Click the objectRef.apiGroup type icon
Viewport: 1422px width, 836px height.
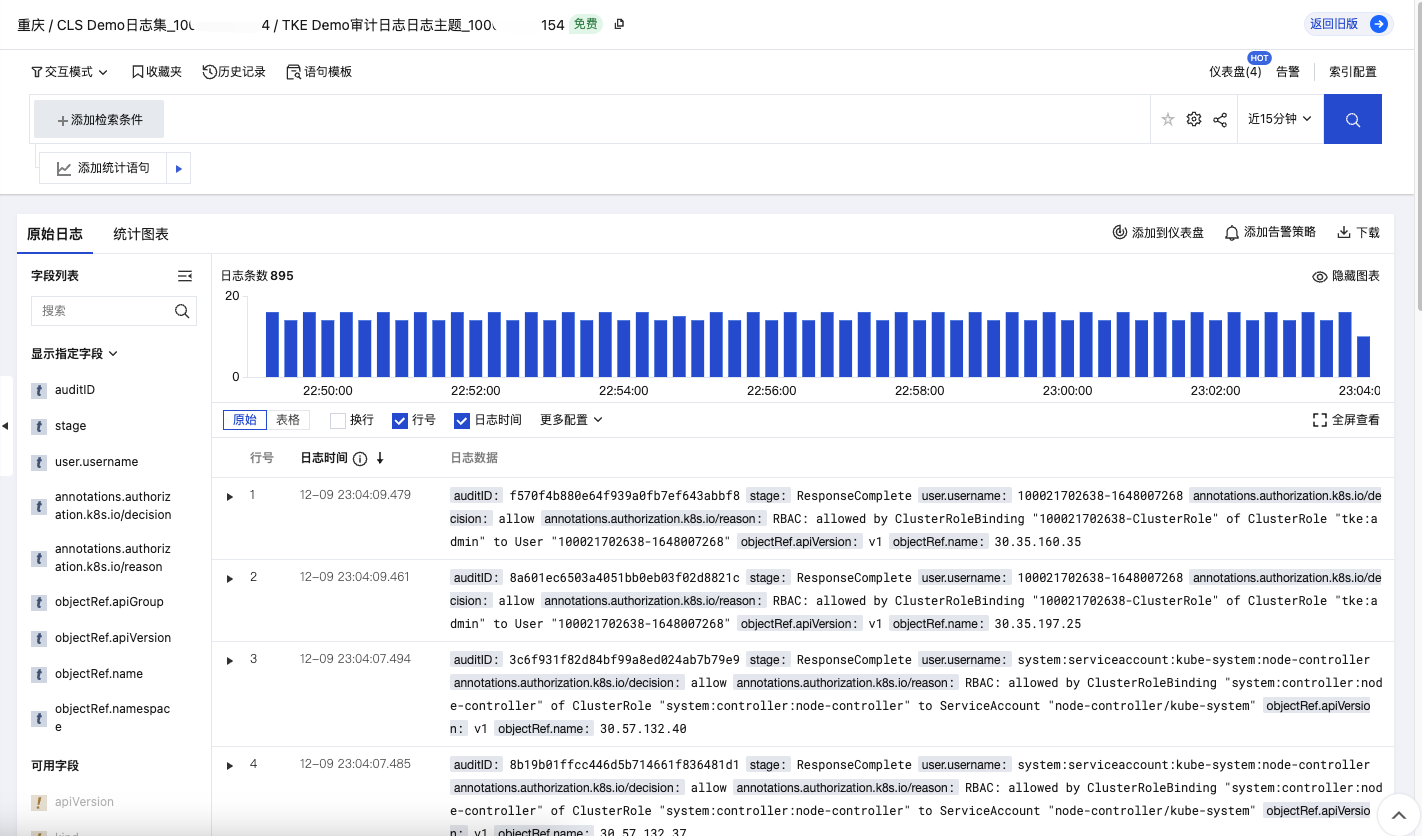39,603
